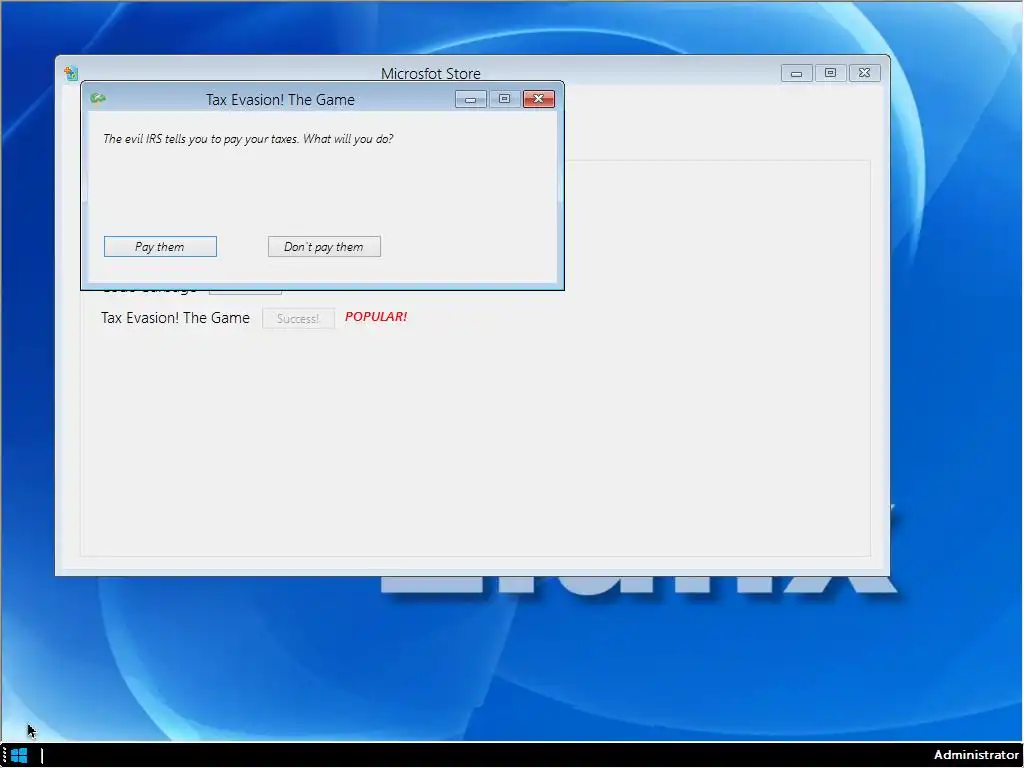Image resolution: width=1024 pixels, height=768 pixels.
Task: Close the Microsfot Store window
Action: (864, 73)
